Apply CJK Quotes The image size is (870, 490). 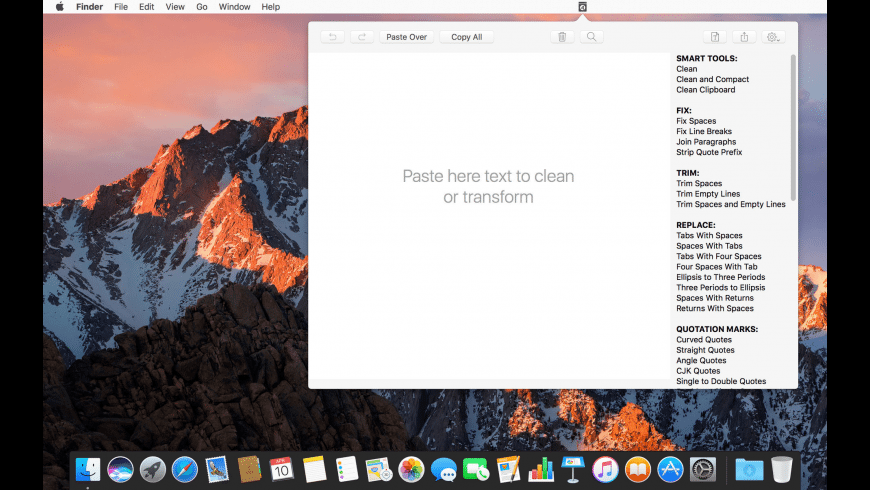[x=698, y=371]
